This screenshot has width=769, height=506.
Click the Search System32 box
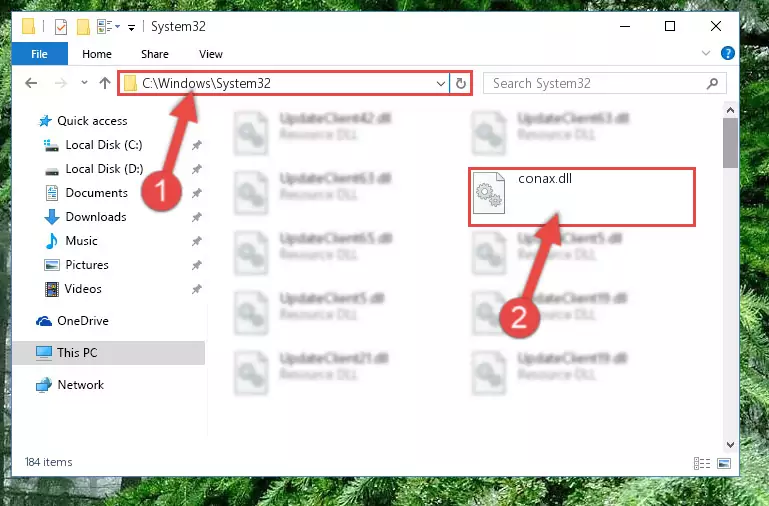604,83
